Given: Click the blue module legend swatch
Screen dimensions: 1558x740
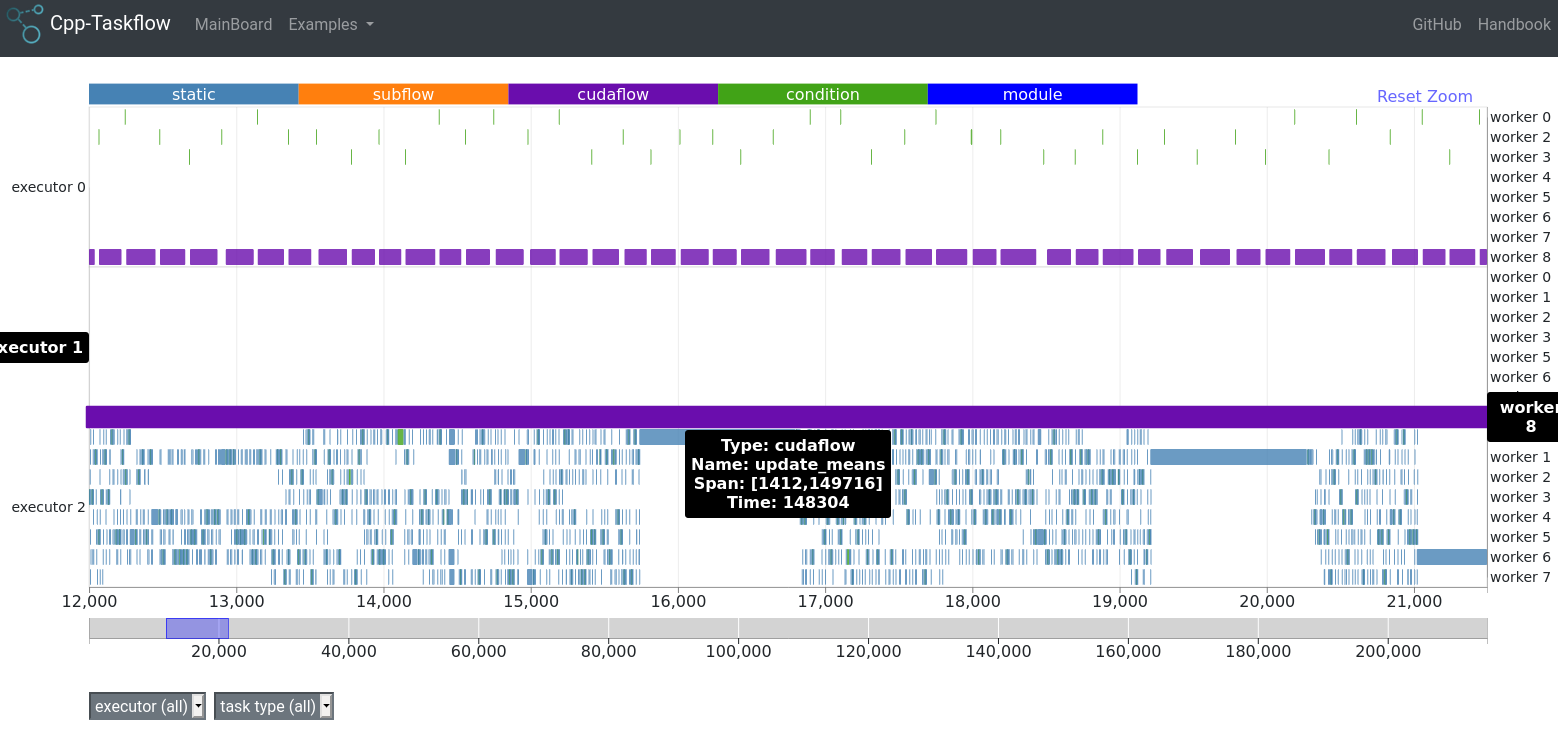Looking at the screenshot, I should coord(1032,94).
